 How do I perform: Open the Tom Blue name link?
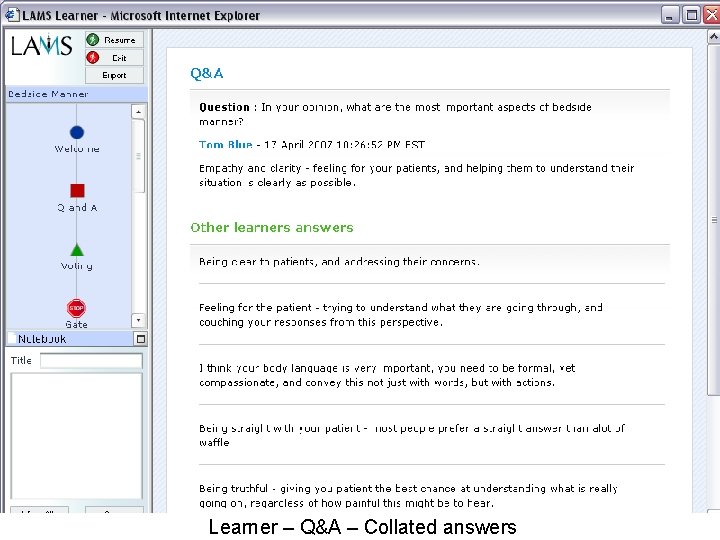point(225,145)
